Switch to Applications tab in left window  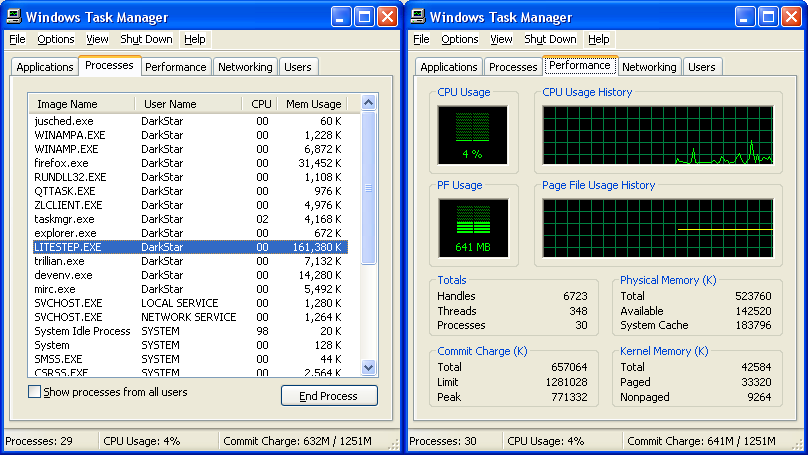click(45, 67)
